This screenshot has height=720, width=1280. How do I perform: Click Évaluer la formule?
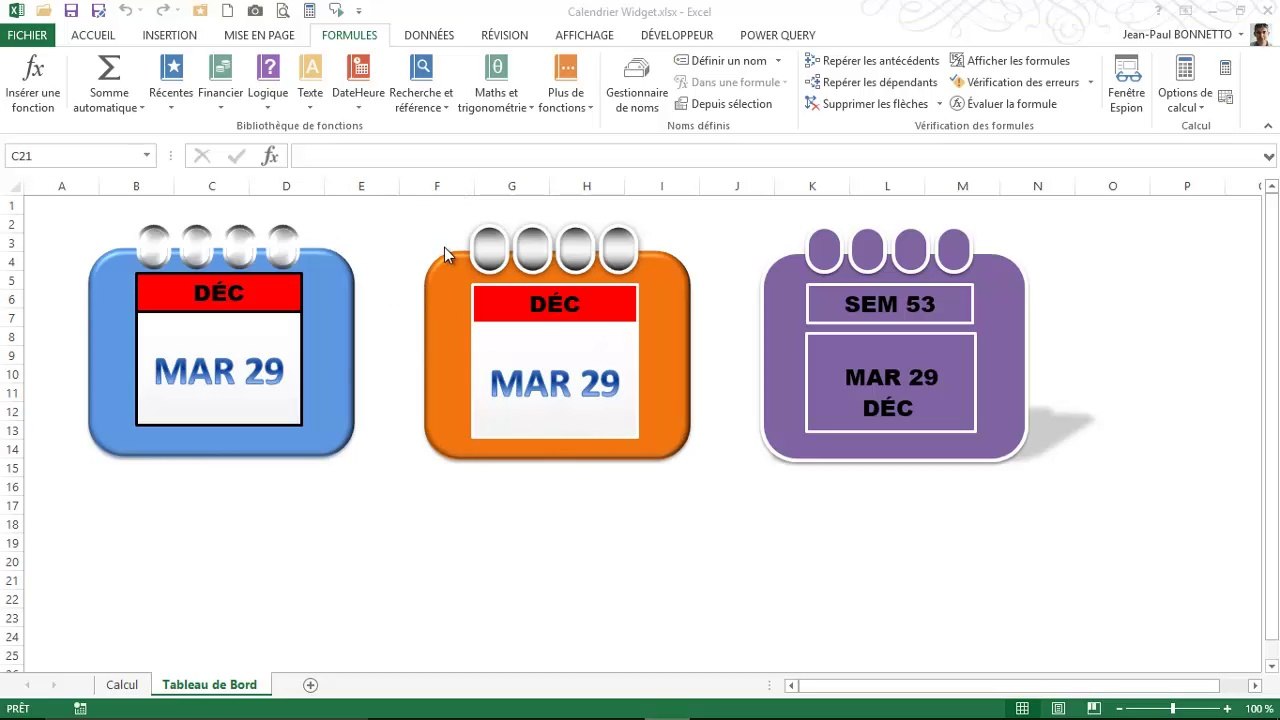pyautogui.click(x=1003, y=104)
